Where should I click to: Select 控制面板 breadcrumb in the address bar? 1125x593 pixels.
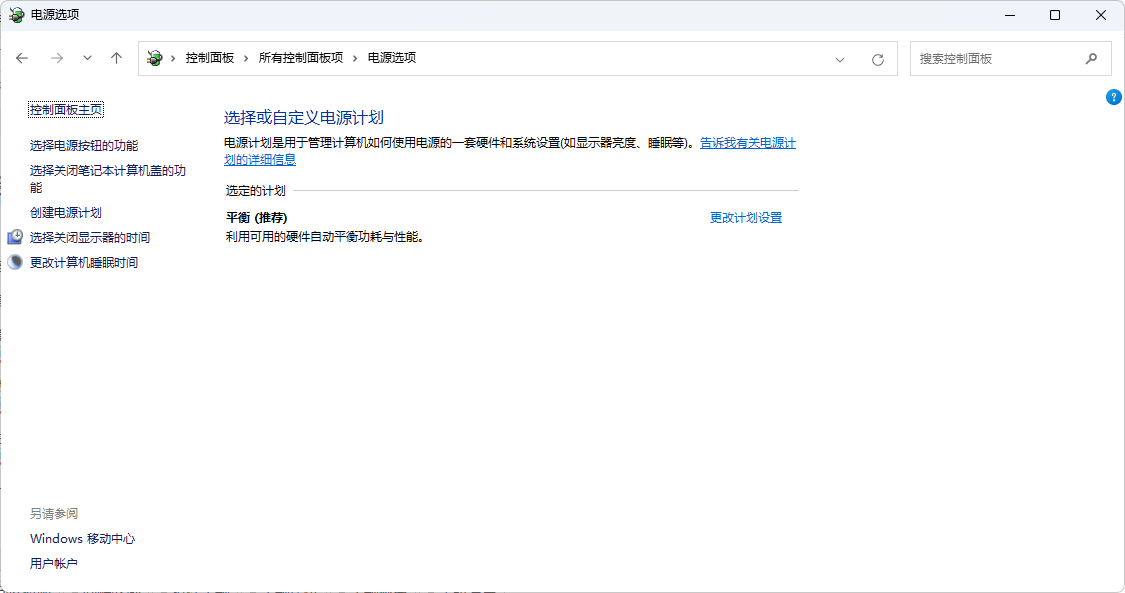coord(209,58)
